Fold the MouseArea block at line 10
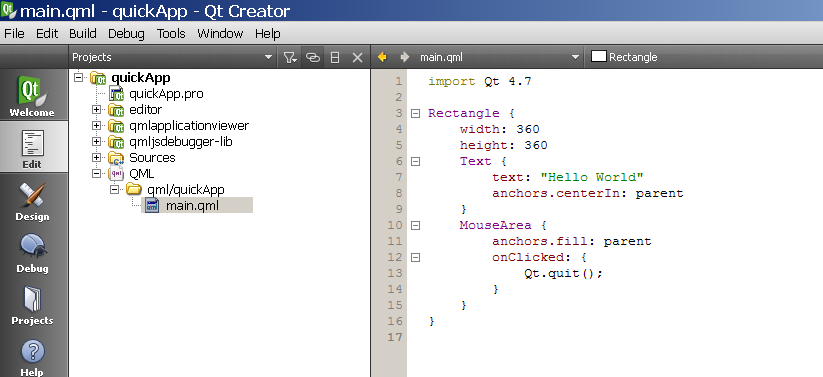The height and width of the screenshot is (377, 823). 415,225
